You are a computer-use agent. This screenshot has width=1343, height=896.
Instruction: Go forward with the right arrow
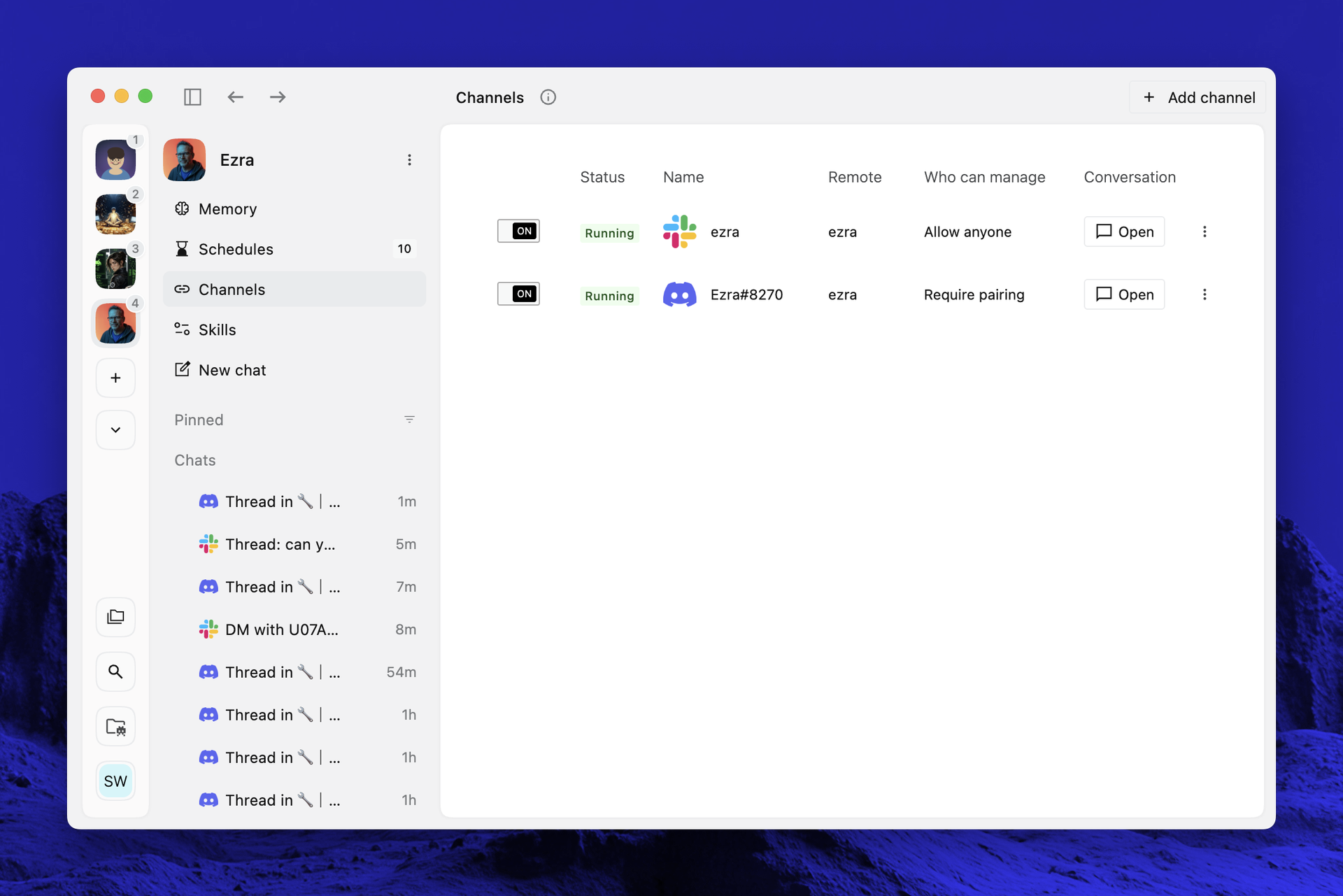click(x=278, y=97)
